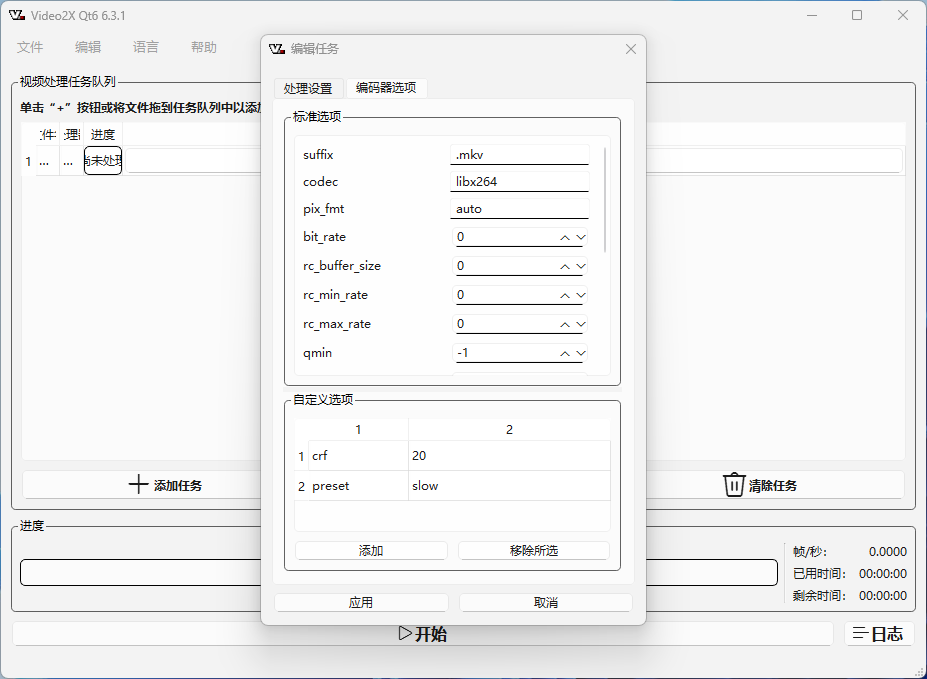Minimize the Video2X main window

812,15
